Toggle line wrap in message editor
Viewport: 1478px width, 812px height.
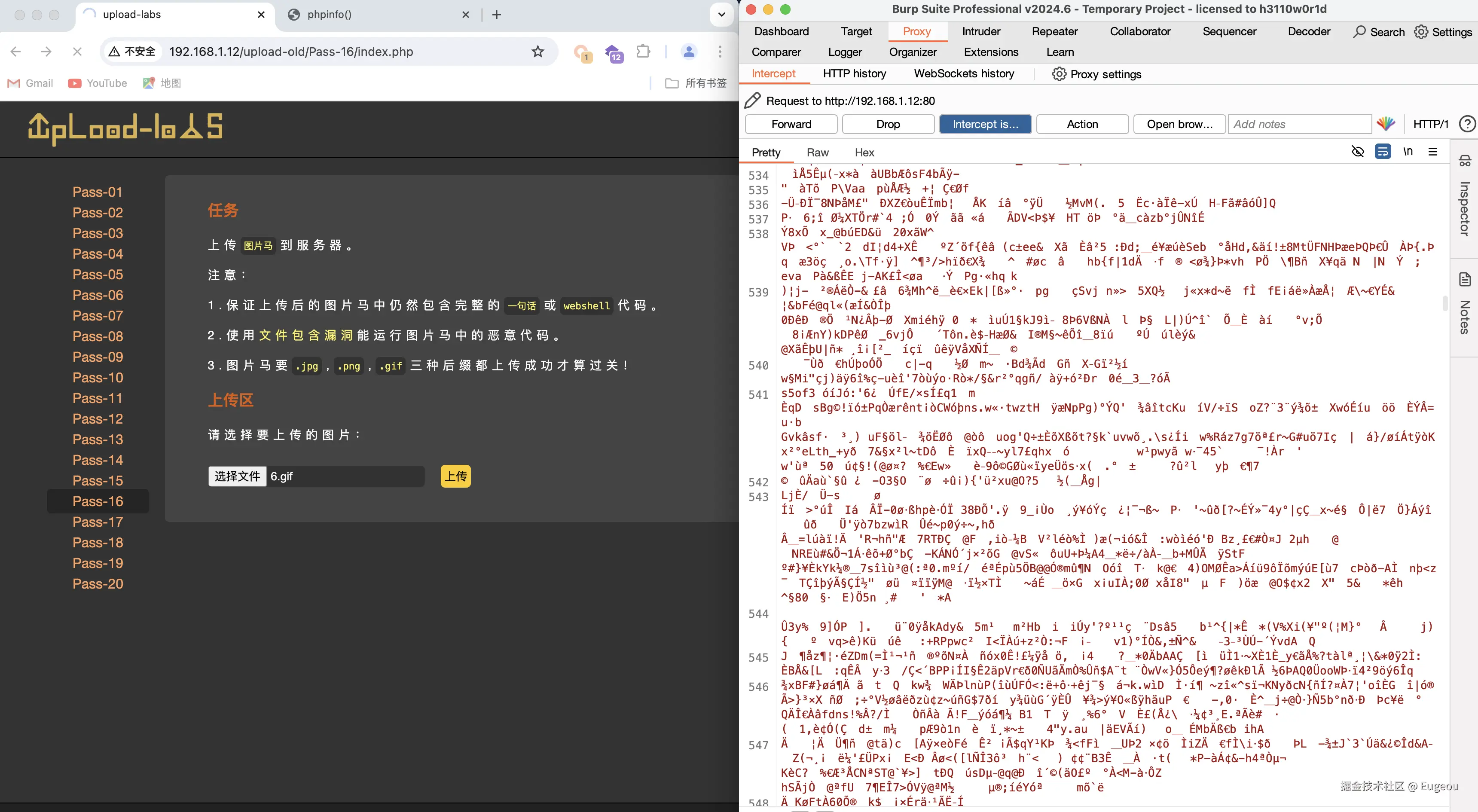point(1383,152)
